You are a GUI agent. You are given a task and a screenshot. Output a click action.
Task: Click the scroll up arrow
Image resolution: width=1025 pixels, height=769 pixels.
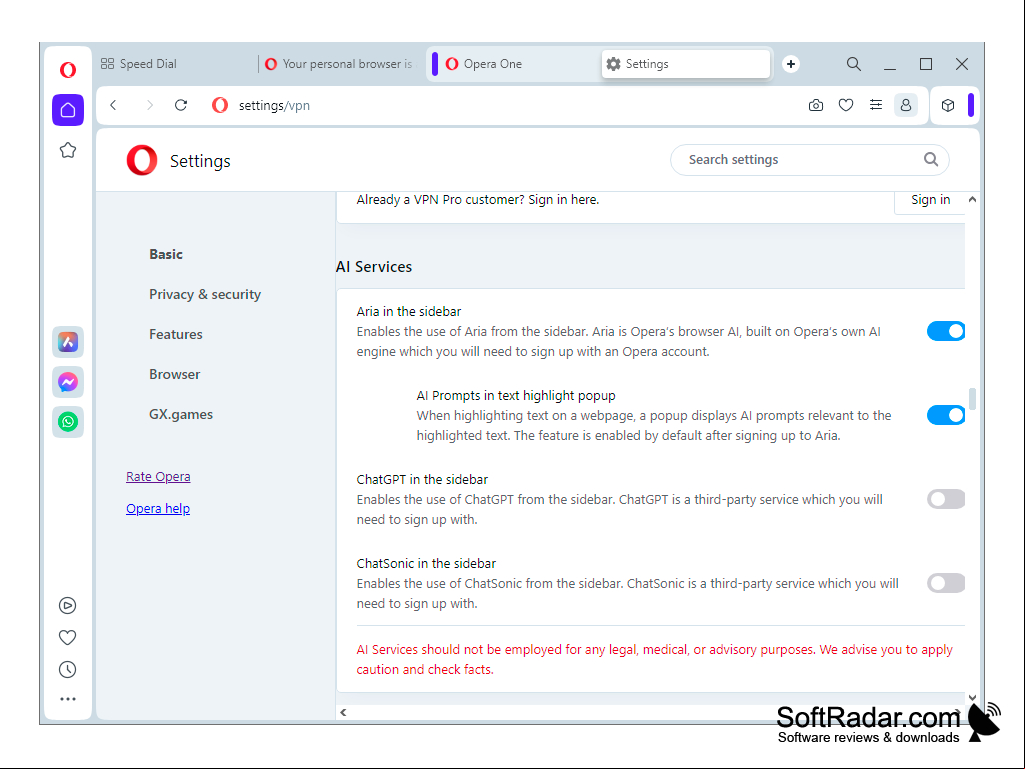coord(973,199)
